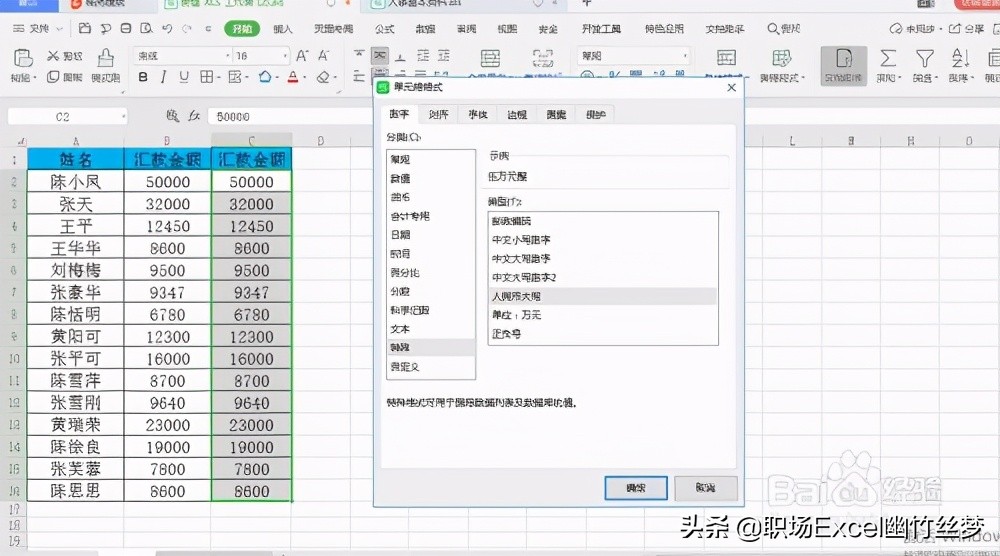Open the Sum button dropdown arrow

tap(900, 78)
